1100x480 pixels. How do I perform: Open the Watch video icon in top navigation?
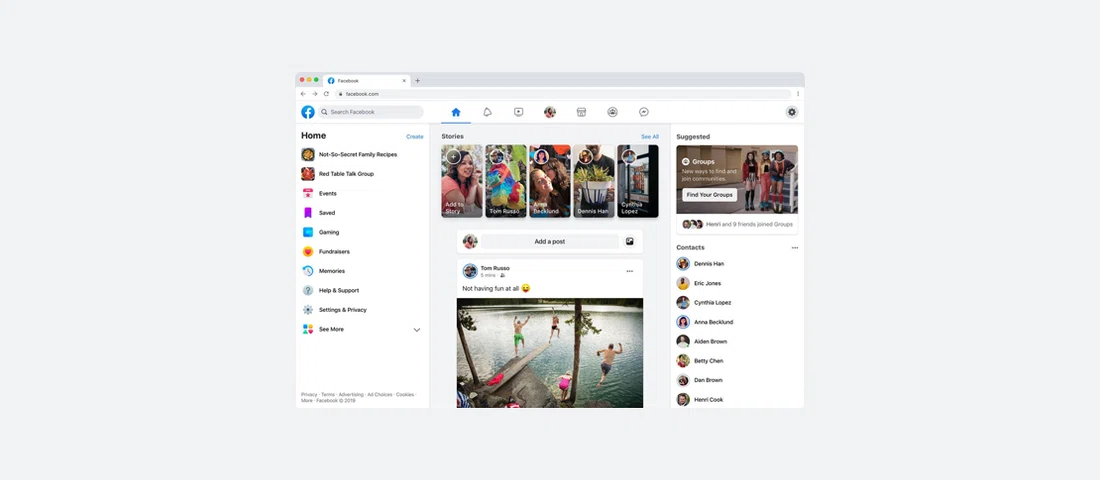518,112
